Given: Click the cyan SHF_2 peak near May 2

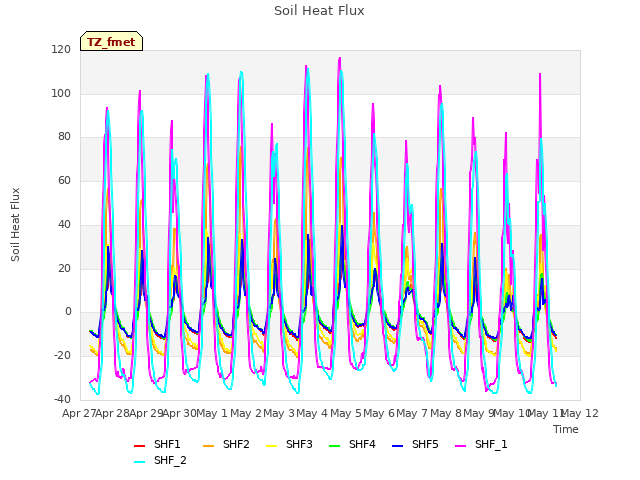Looking at the screenshot, I should [241, 73].
